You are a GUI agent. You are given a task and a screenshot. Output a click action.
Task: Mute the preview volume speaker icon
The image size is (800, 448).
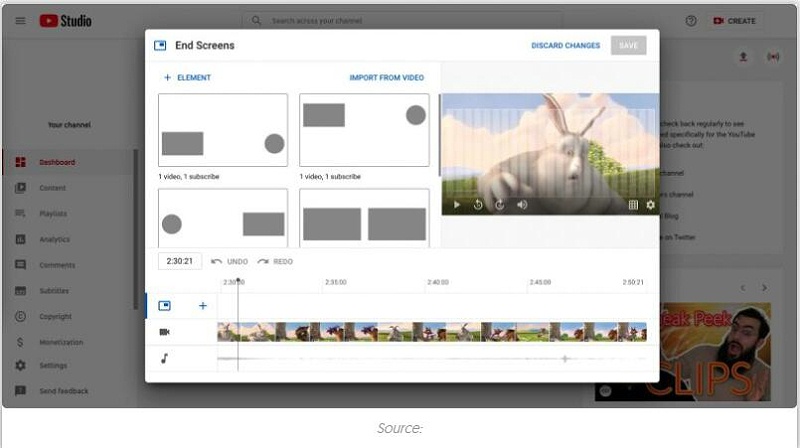tap(522, 205)
